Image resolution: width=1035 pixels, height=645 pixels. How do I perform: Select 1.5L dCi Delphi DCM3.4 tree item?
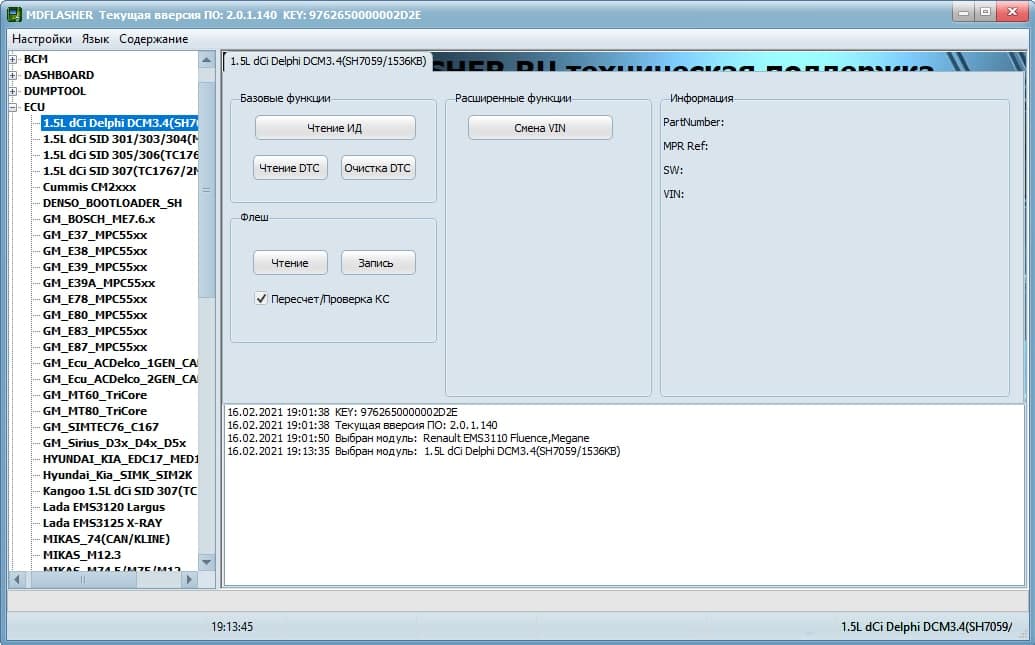[119, 123]
